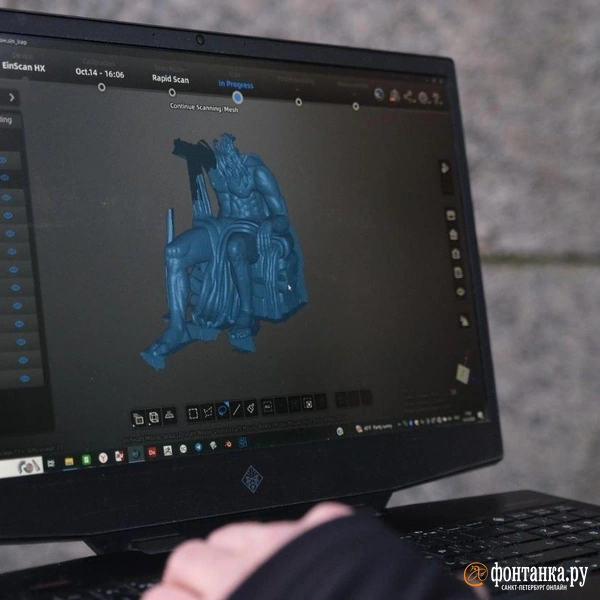This screenshot has height=600, width=600.
Task: Toggle the bottommost eye icon in left panel
Action: [x=25, y=378]
